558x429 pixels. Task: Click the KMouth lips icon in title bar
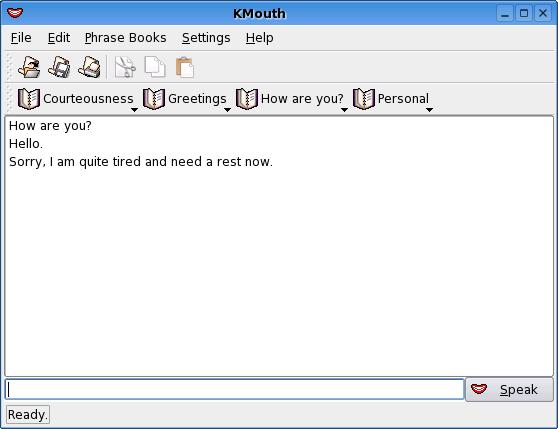15,13
